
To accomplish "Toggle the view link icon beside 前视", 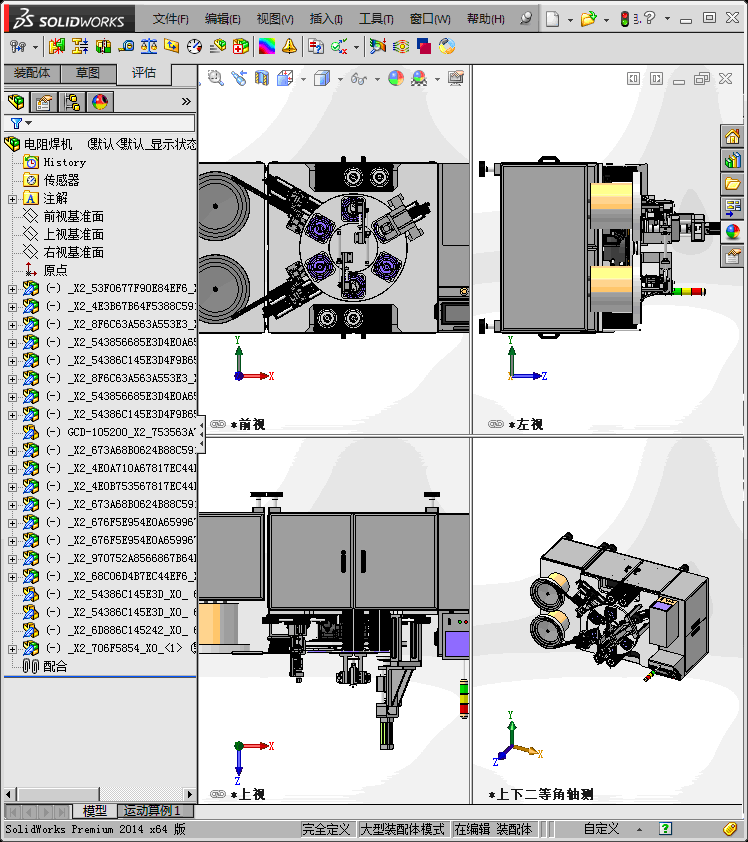I will [x=218, y=424].
